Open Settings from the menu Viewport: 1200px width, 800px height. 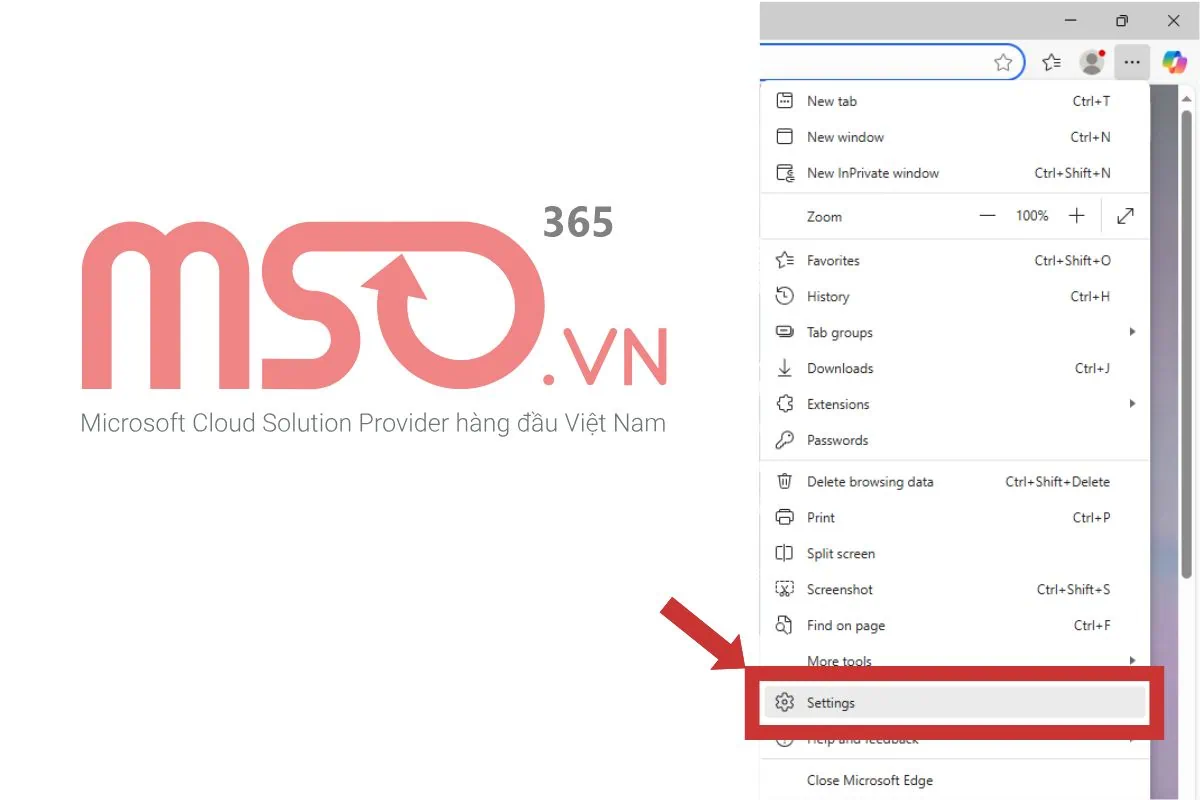(x=831, y=703)
